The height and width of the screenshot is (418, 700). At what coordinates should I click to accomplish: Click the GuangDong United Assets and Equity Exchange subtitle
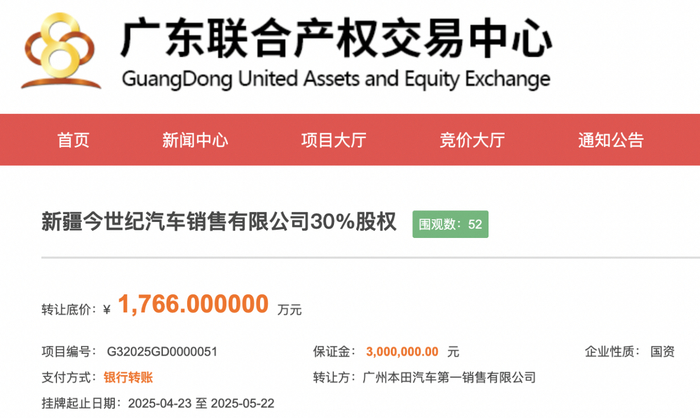(334, 79)
